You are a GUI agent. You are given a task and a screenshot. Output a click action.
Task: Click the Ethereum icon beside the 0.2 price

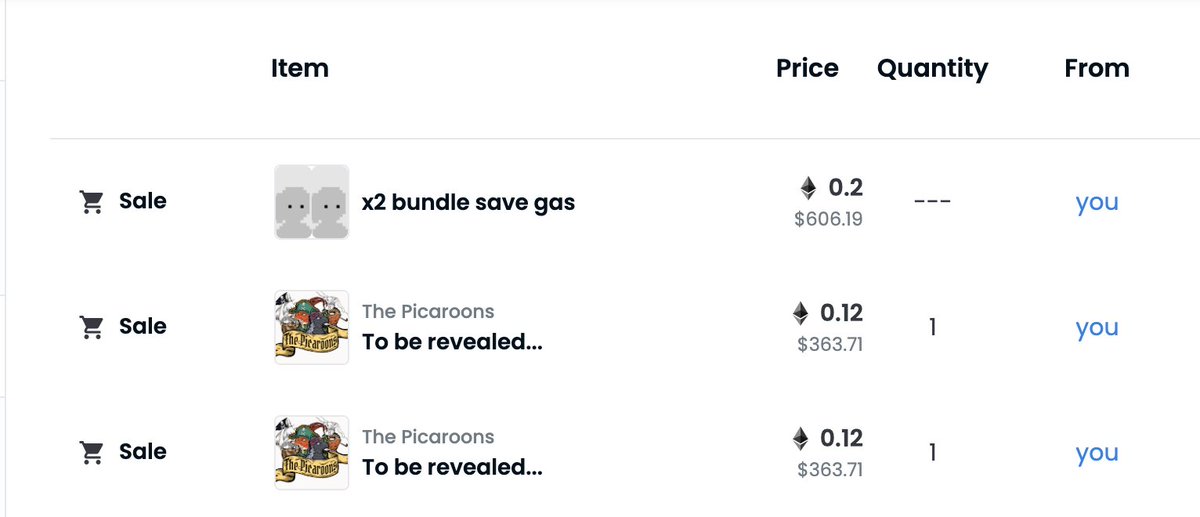click(808, 188)
